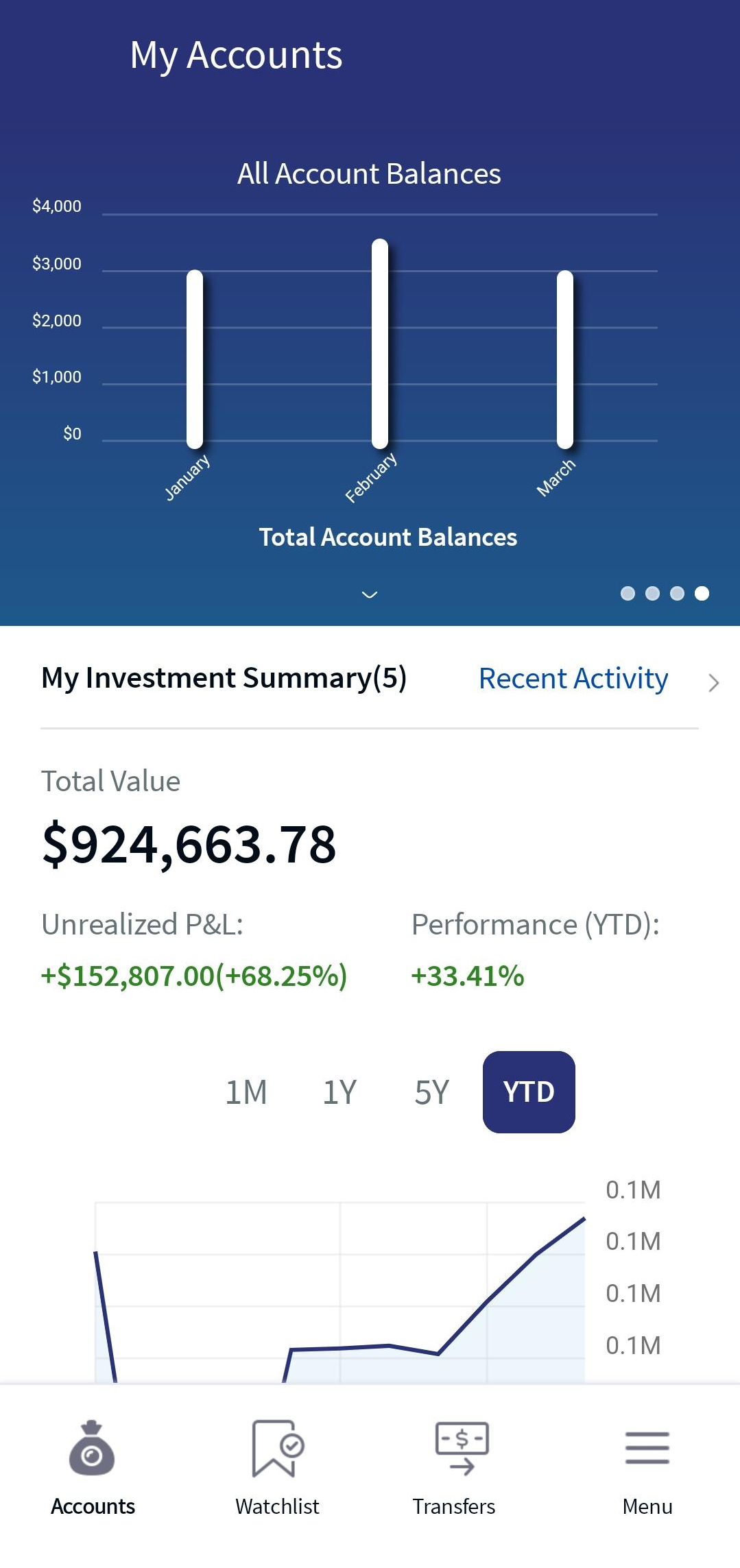The image size is (740, 1568).
Task: Tap the arrow next to Recent Activity
Action: [713, 682]
